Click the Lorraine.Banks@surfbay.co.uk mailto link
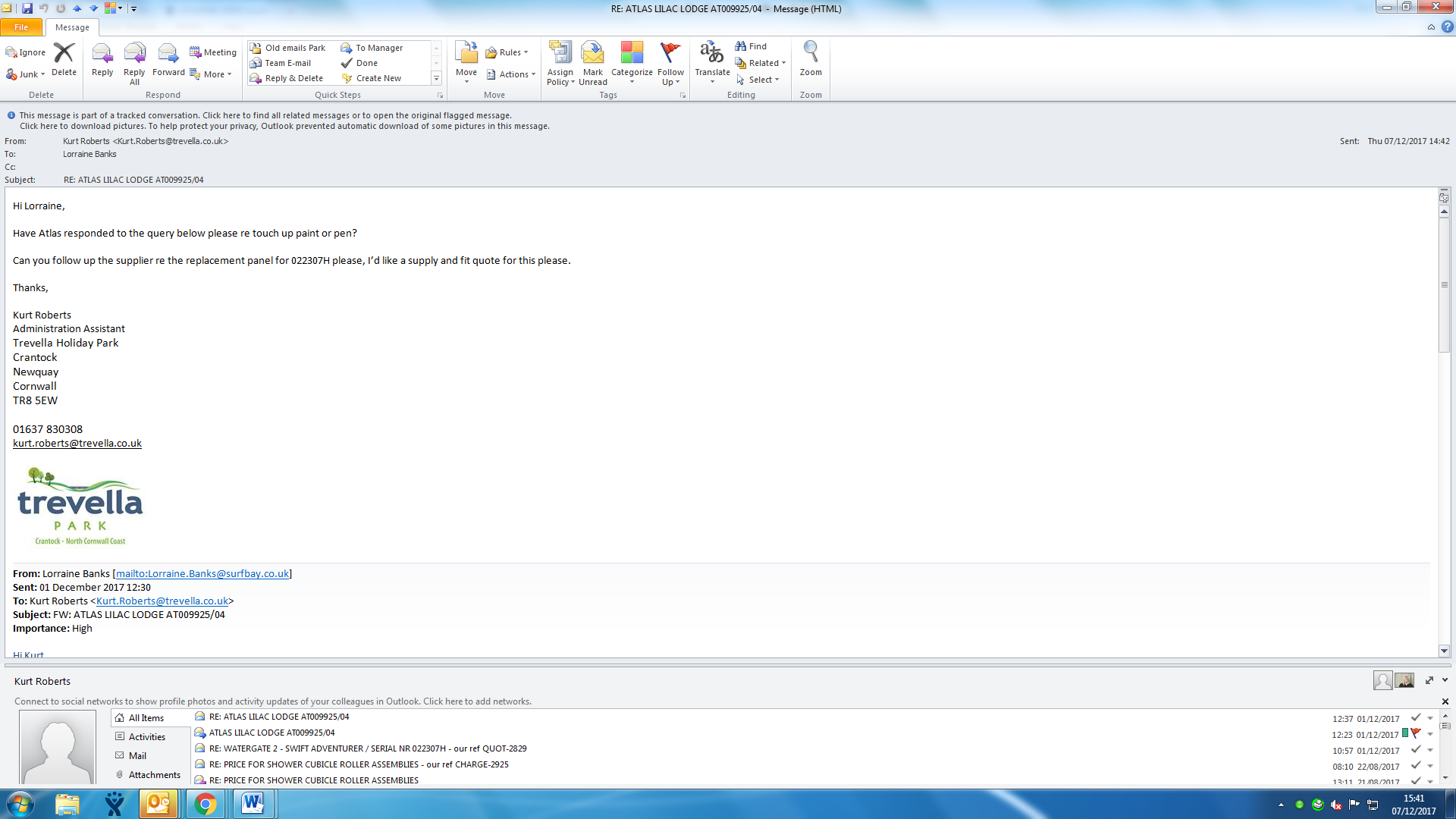 tap(202, 573)
